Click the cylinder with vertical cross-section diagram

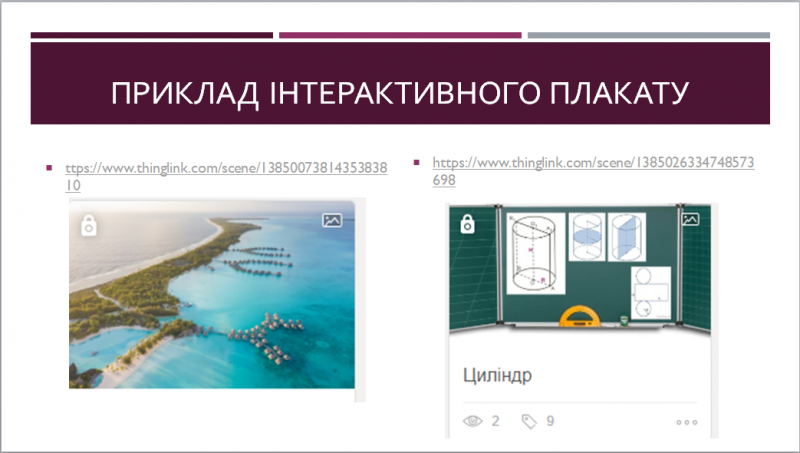click(x=627, y=237)
